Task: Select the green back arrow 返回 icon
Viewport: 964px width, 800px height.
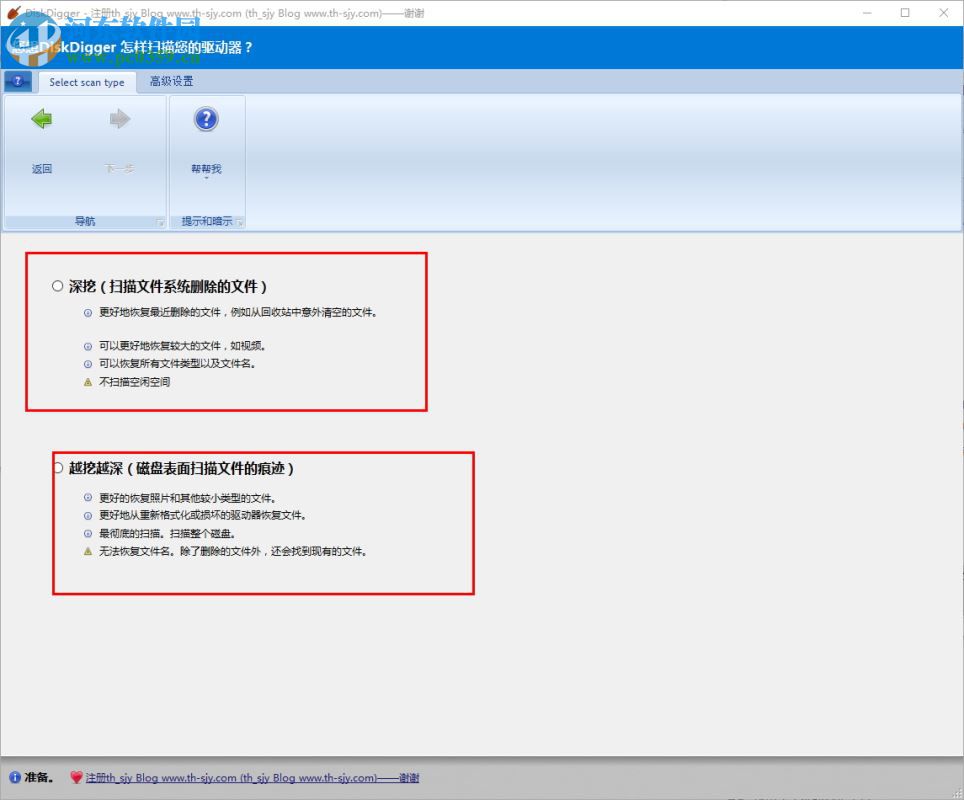Action: (x=40, y=119)
